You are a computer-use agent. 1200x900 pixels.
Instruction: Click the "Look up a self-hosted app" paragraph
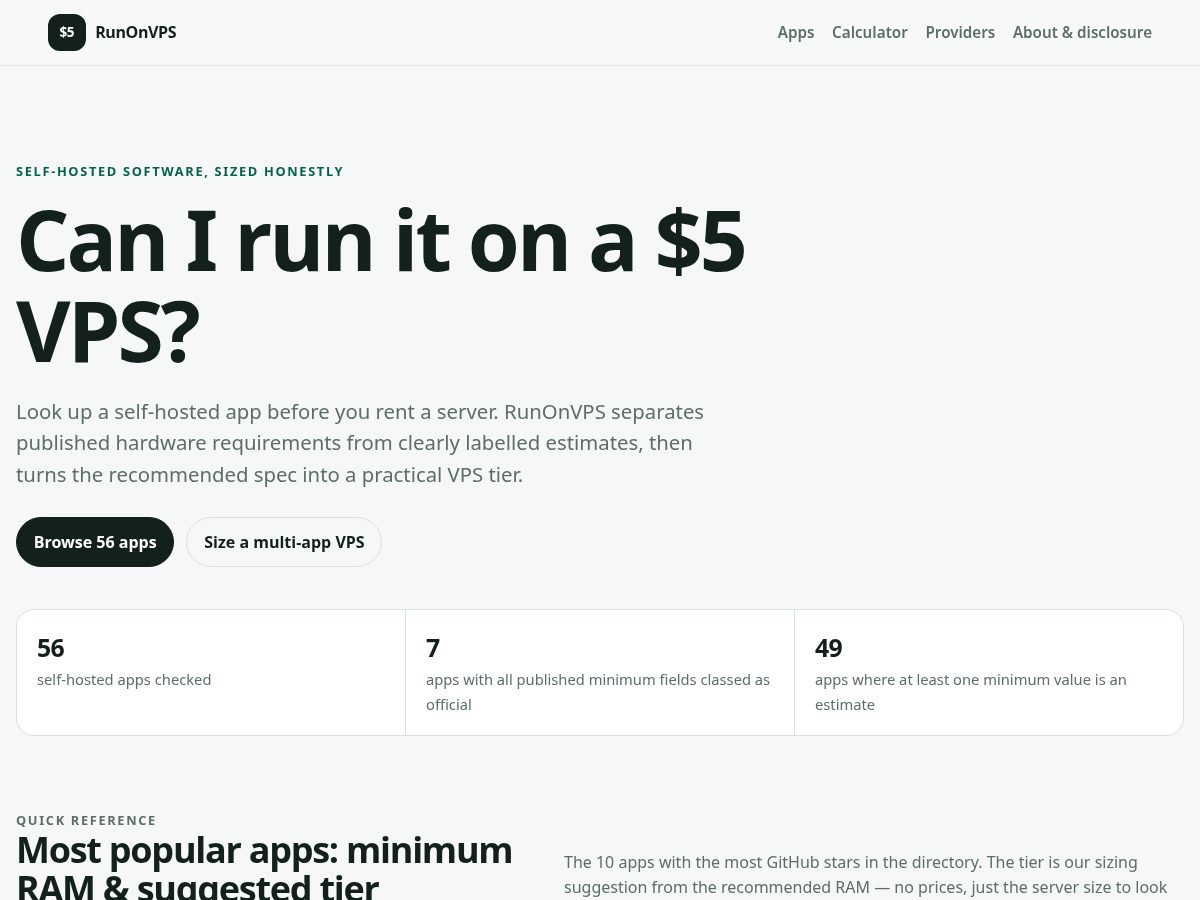[x=360, y=443]
